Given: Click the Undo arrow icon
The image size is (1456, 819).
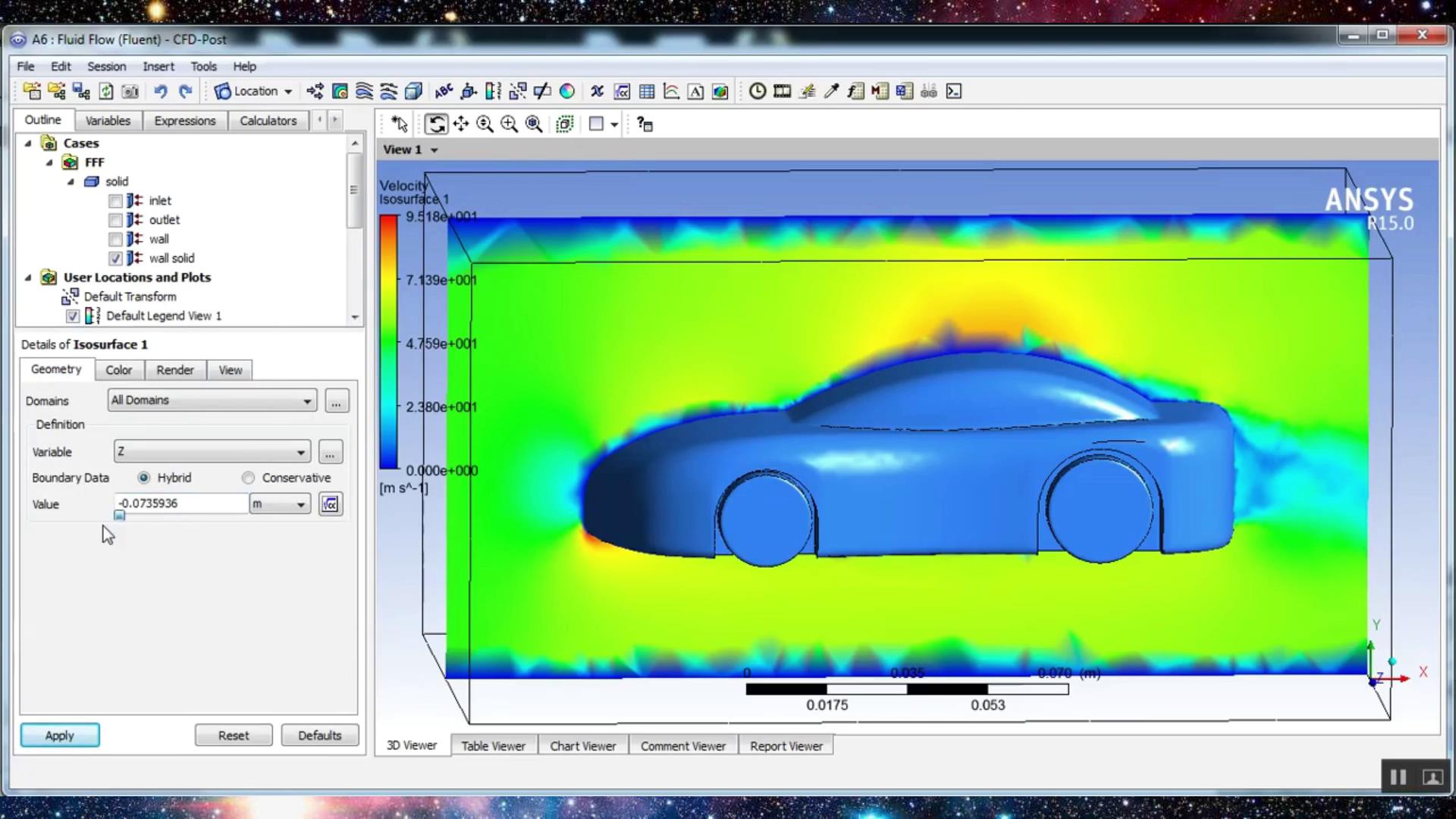Looking at the screenshot, I should click(x=160, y=92).
